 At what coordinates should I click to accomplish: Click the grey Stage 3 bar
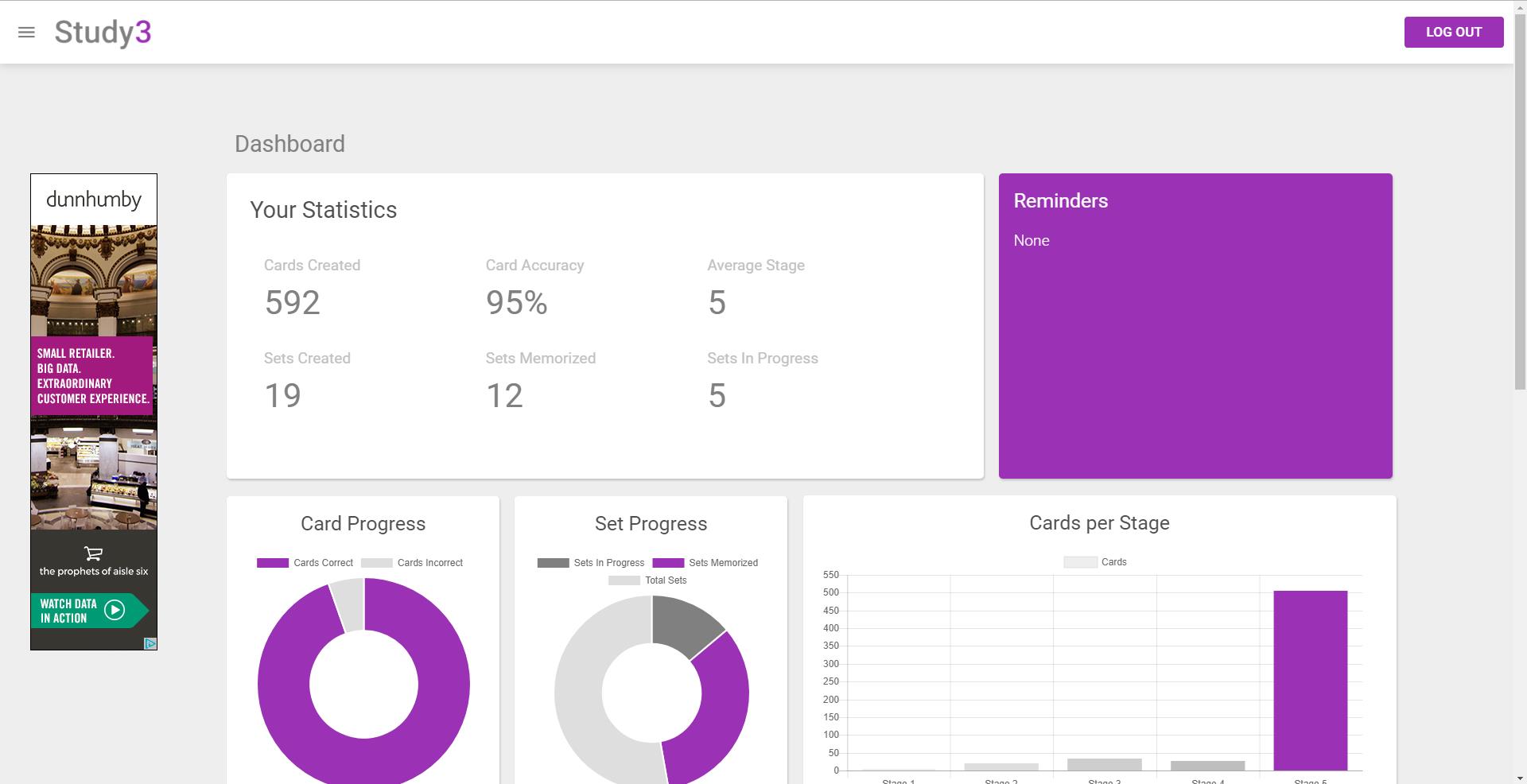point(1104,765)
